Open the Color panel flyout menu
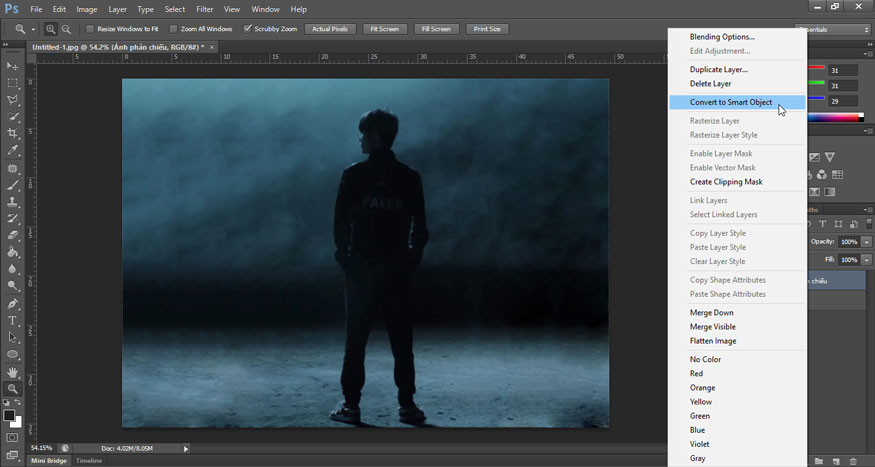 click(x=868, y=54)
